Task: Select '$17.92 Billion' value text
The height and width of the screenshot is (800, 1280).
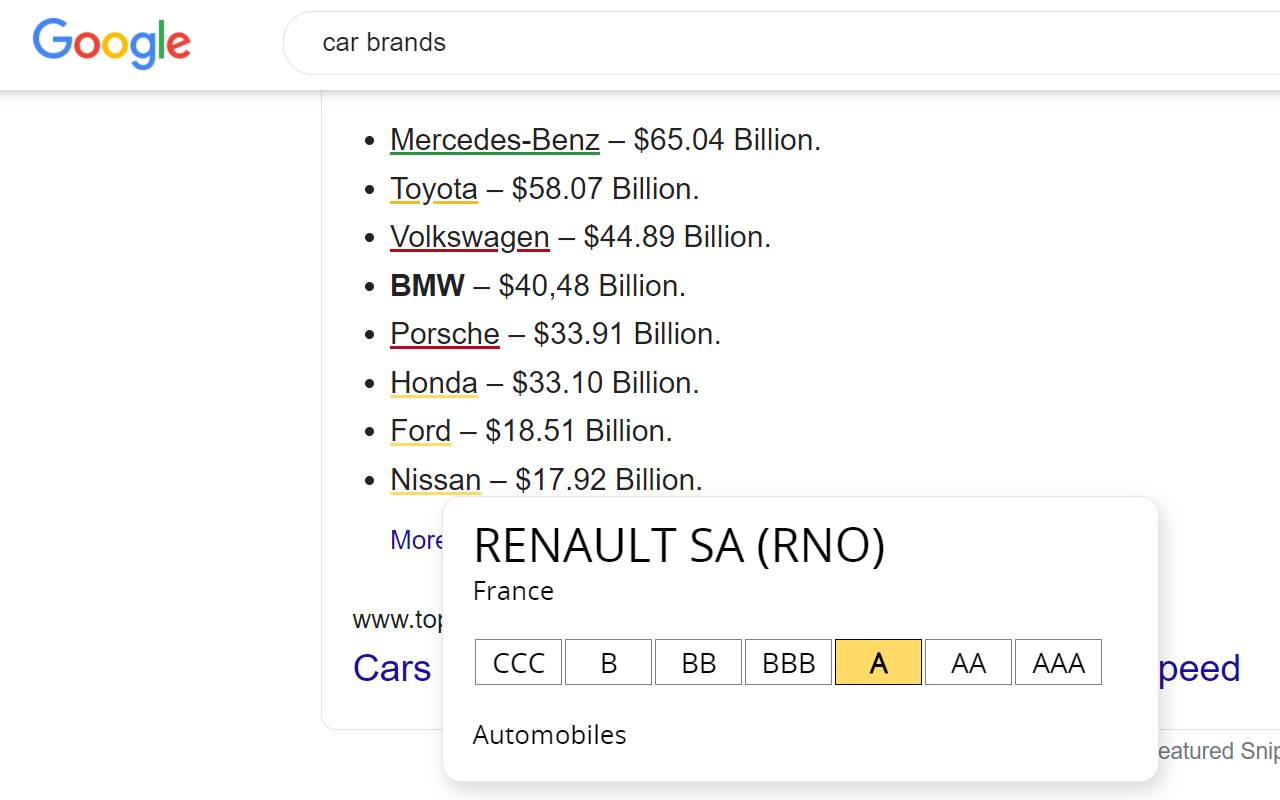Action: (606, 480)
